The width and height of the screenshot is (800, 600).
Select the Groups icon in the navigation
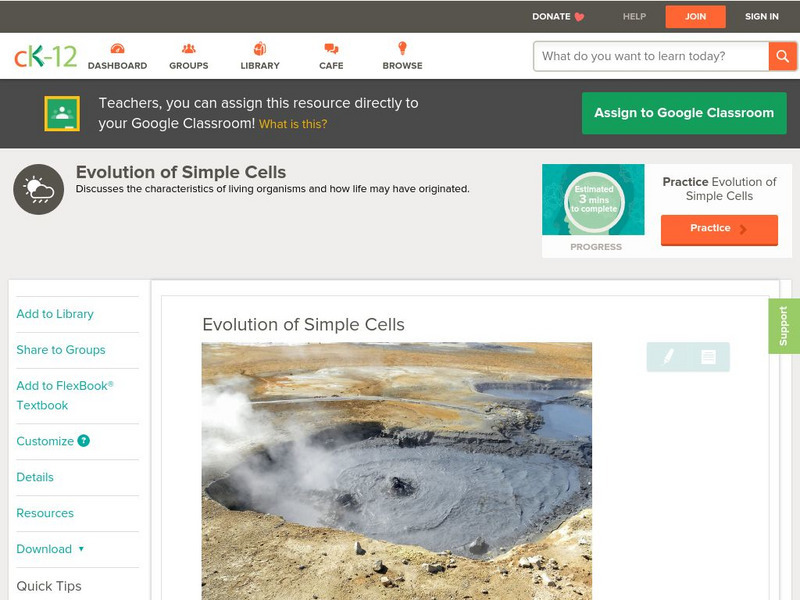(x=187, y=48)
